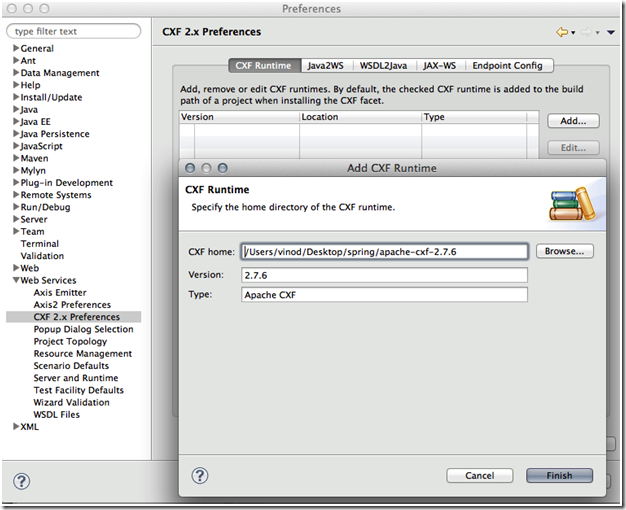Click the Version field showing 2.7.6
This screenshot has width=626, height=510.
384,275
